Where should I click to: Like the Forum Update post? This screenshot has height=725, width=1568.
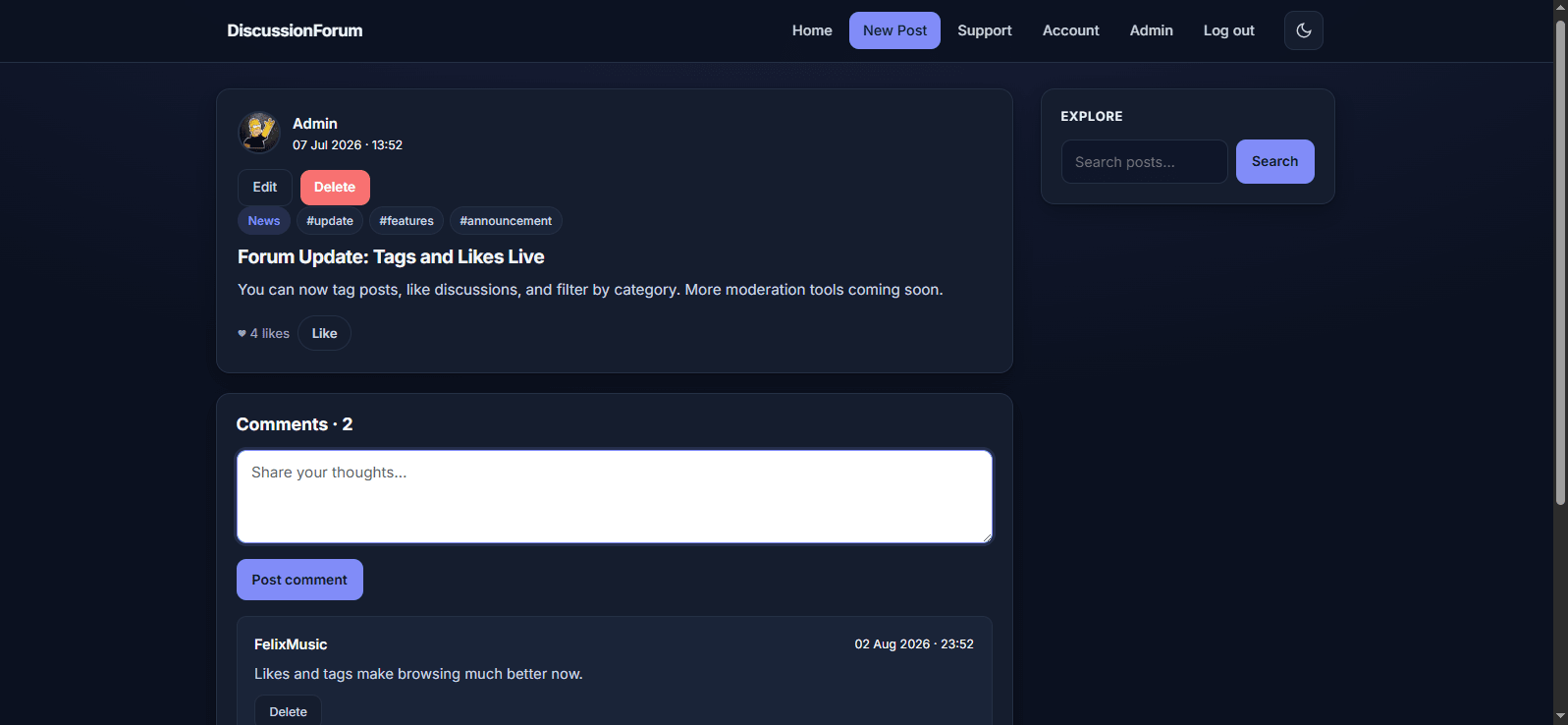[x=324, y=333]
